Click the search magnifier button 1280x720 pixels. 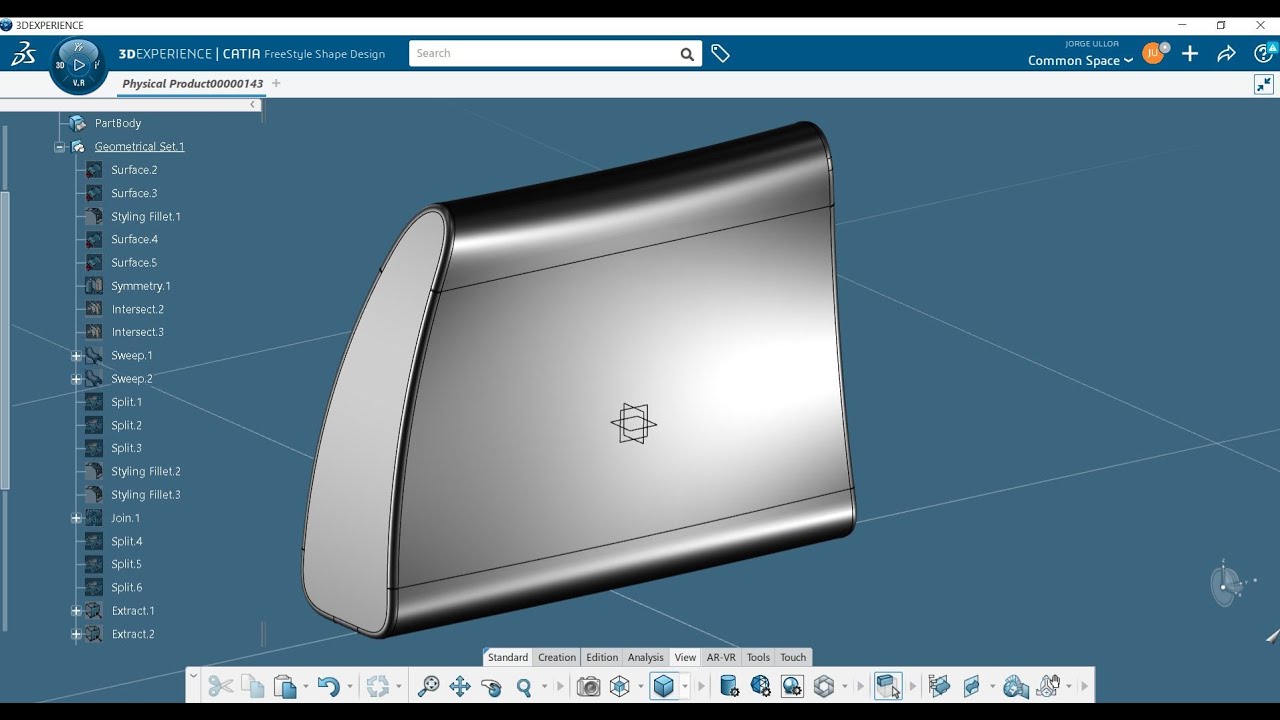click(687, 54)
